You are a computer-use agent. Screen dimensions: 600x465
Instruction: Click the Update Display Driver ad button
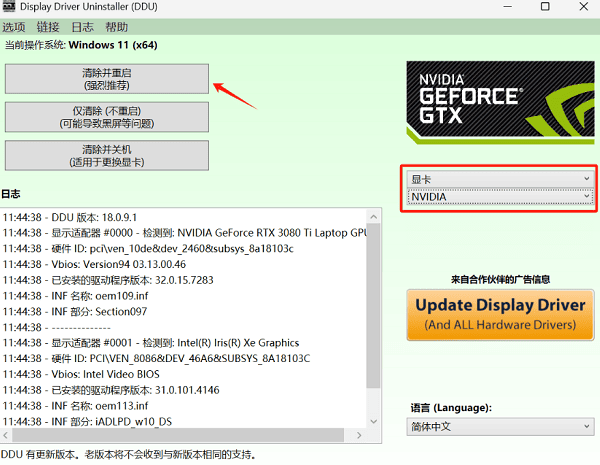click(500, 315)
